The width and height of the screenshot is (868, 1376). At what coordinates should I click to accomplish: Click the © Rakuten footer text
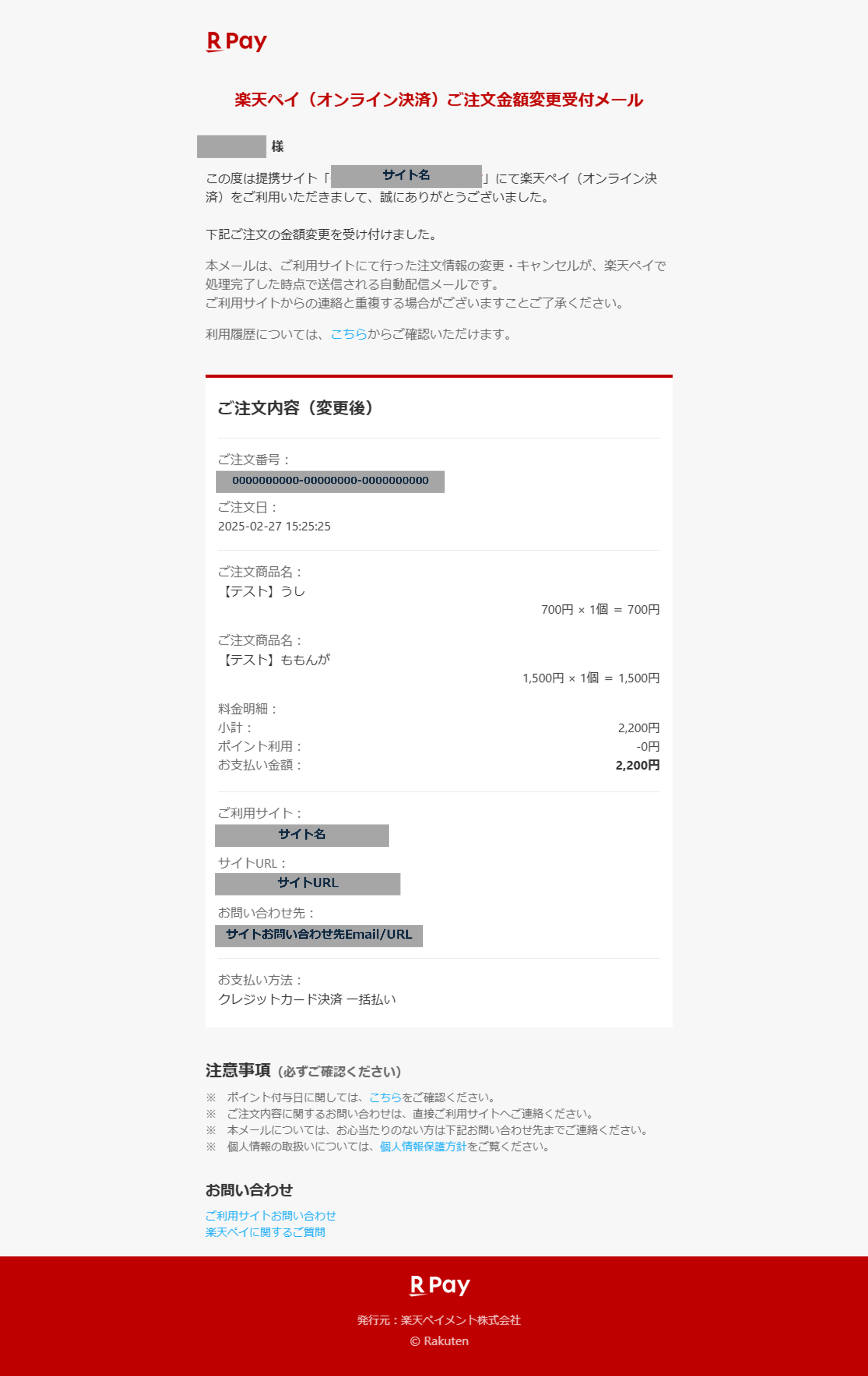coord(439,1341)
